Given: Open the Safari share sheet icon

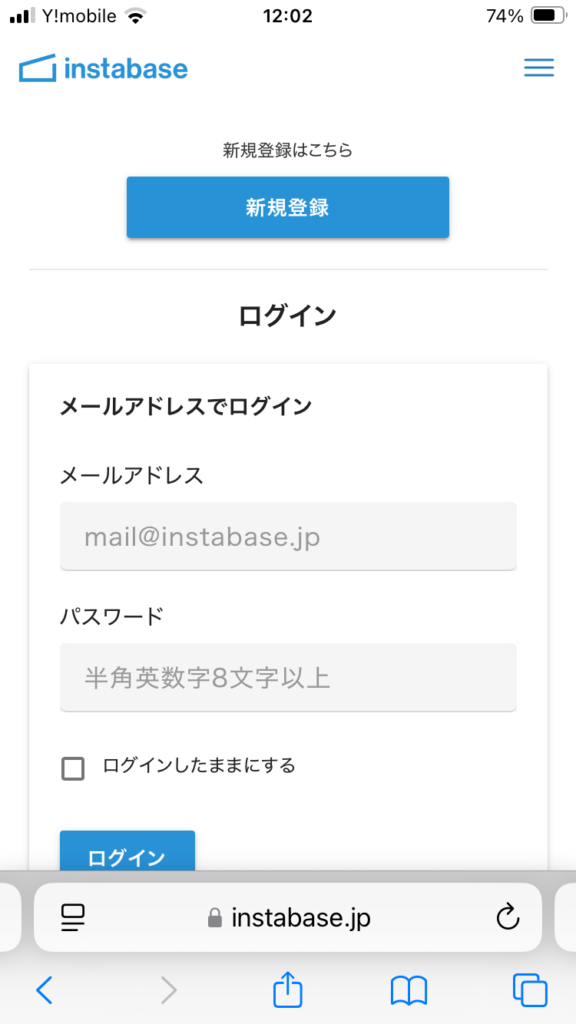Looking at the screenshot, I should click(x=288, y=989).
